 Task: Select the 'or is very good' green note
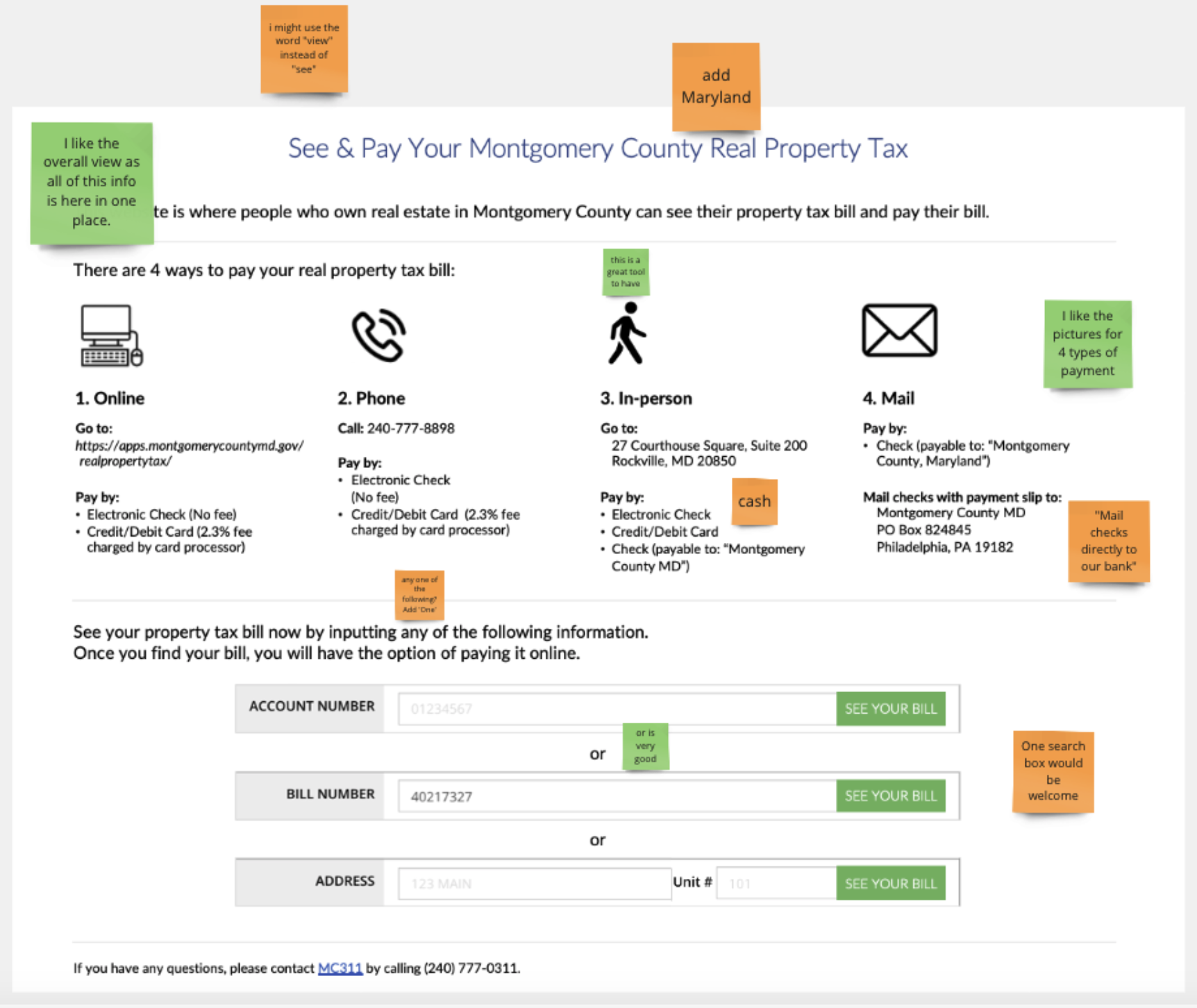tap(645, 746)
